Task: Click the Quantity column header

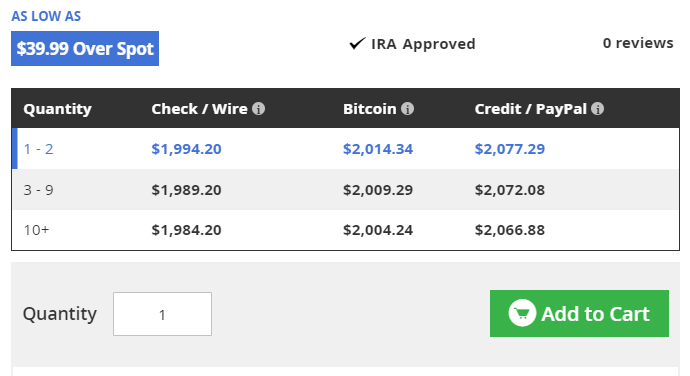Action: [58, 109]
